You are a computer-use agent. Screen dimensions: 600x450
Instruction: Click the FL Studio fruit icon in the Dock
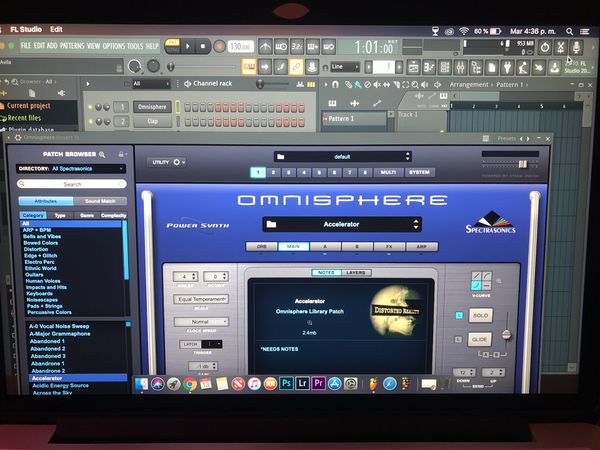tap(373, 383)
